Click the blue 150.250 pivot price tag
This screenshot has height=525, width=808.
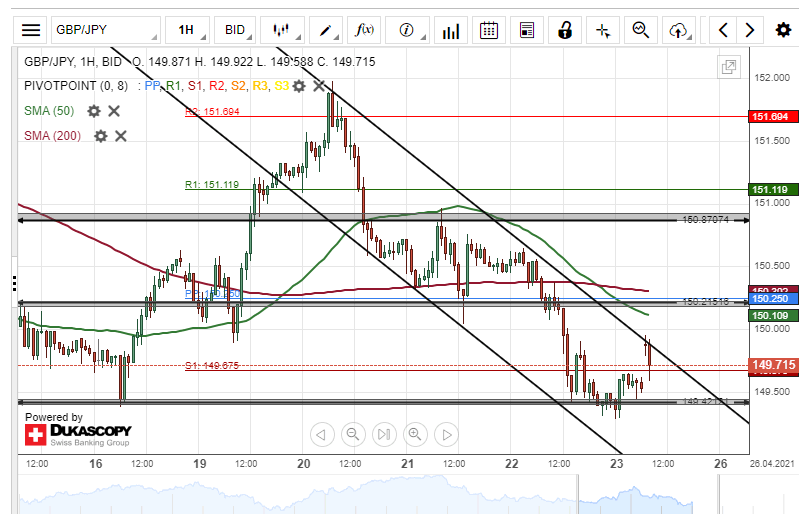tap(773, 299)
